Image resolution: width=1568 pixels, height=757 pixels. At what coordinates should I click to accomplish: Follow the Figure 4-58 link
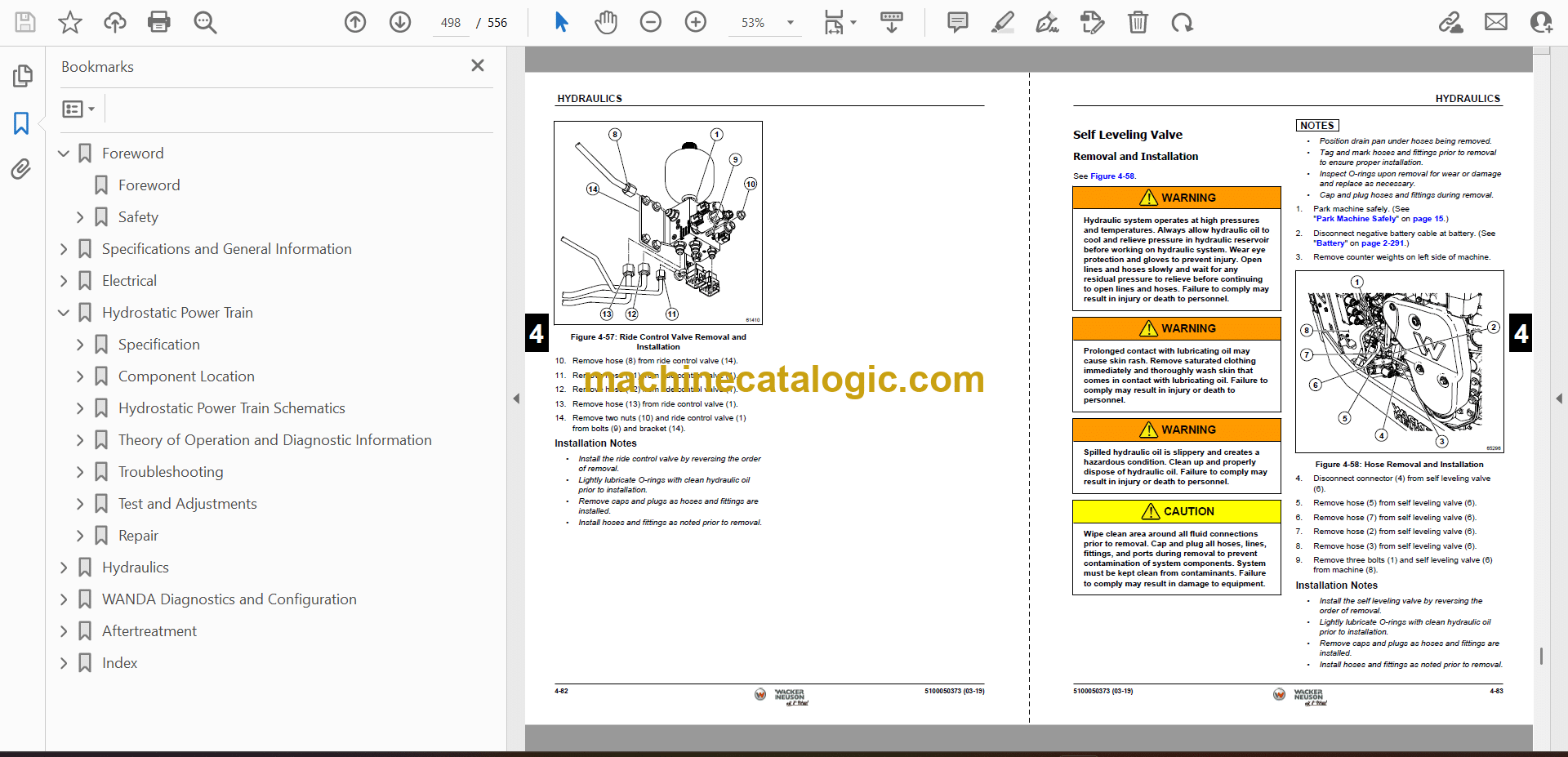[x=1112, y=176]
